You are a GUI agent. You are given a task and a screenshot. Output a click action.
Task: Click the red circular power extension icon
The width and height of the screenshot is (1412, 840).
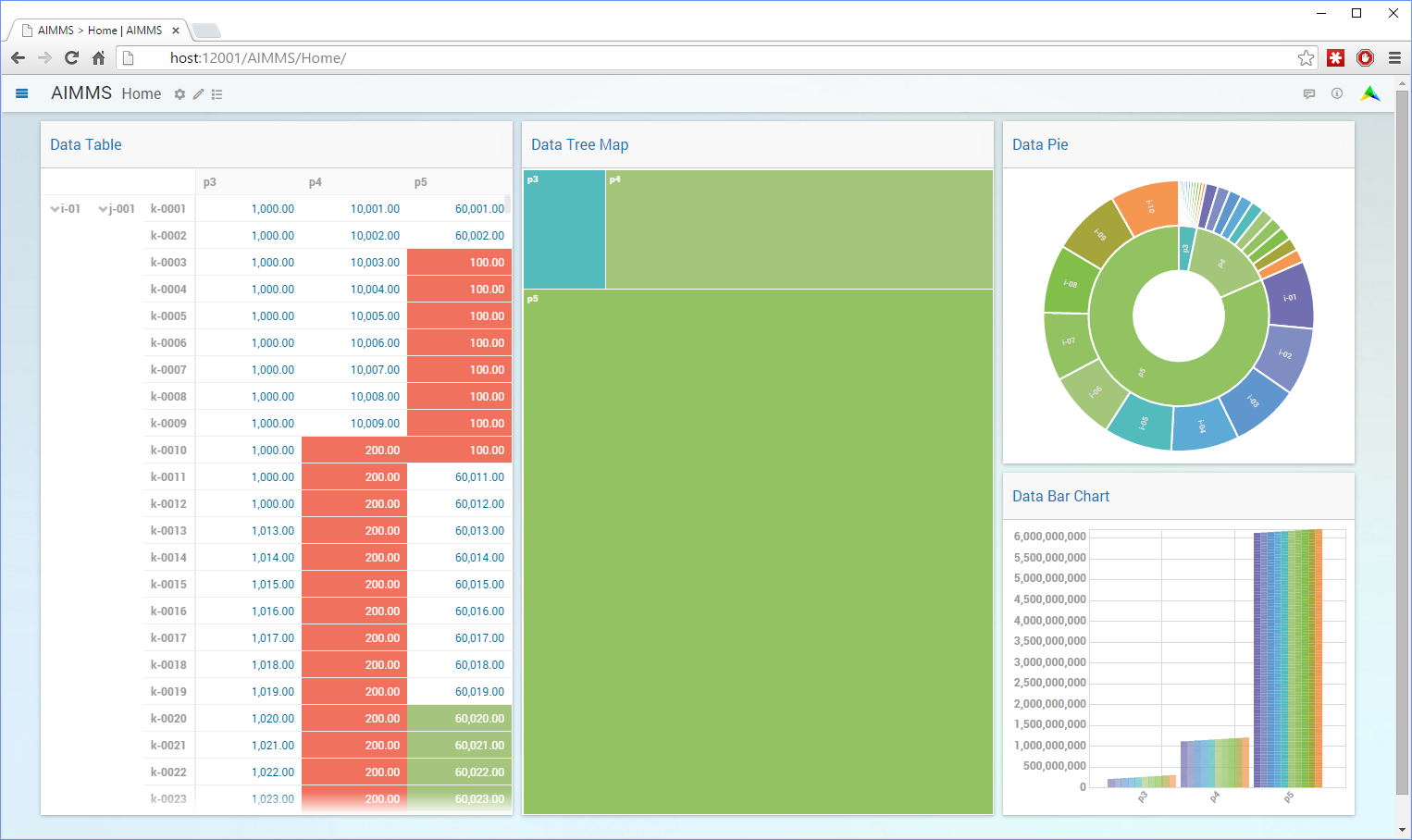click(x=1365, y=57)
